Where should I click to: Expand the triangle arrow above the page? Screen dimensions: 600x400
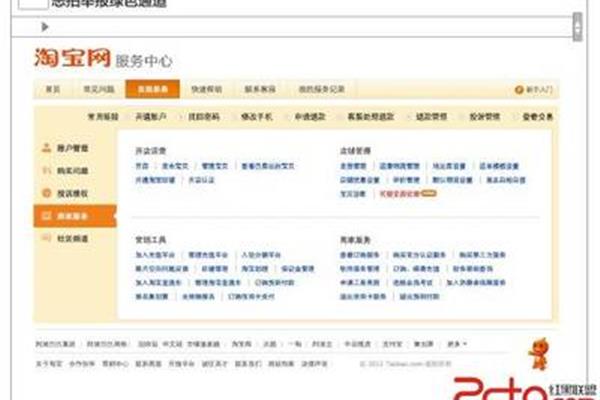[x=45, y=27]
